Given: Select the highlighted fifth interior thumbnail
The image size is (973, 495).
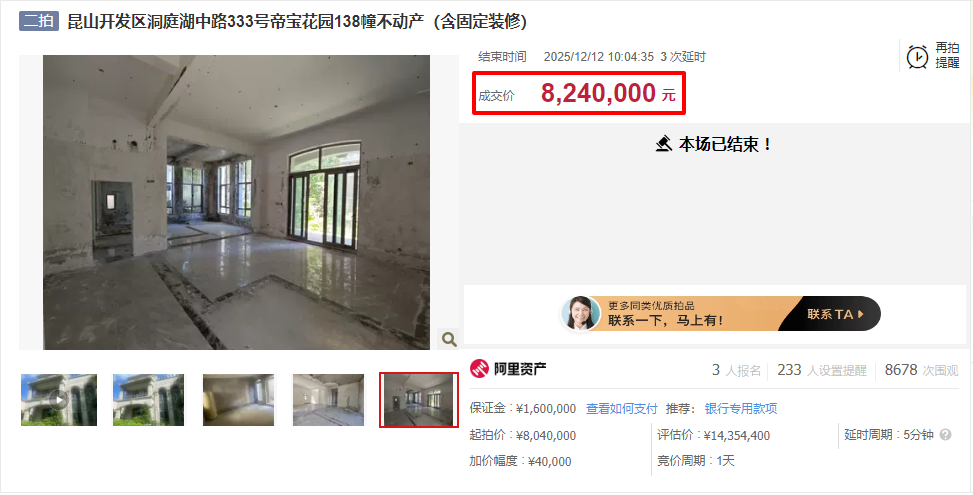Looking at the screenshot, I should (x=419, y=400).
